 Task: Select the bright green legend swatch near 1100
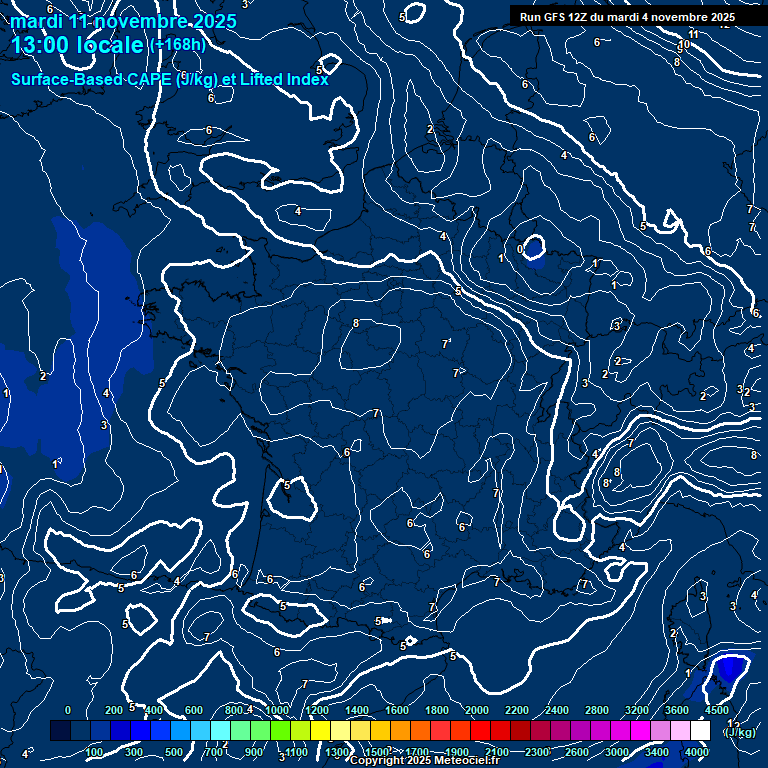[281, 730]
